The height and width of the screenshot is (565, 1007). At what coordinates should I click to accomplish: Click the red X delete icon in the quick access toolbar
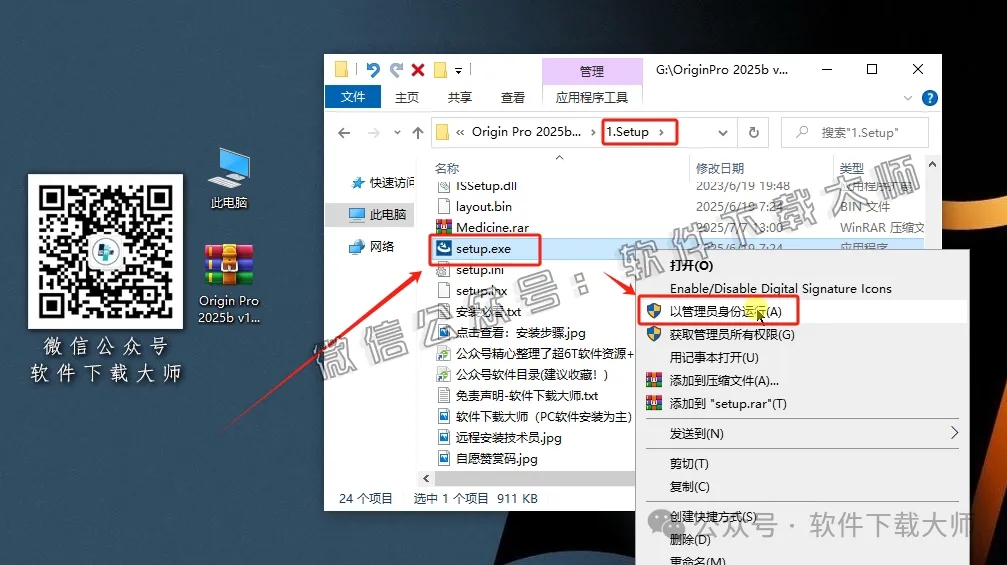coord(418,69)
